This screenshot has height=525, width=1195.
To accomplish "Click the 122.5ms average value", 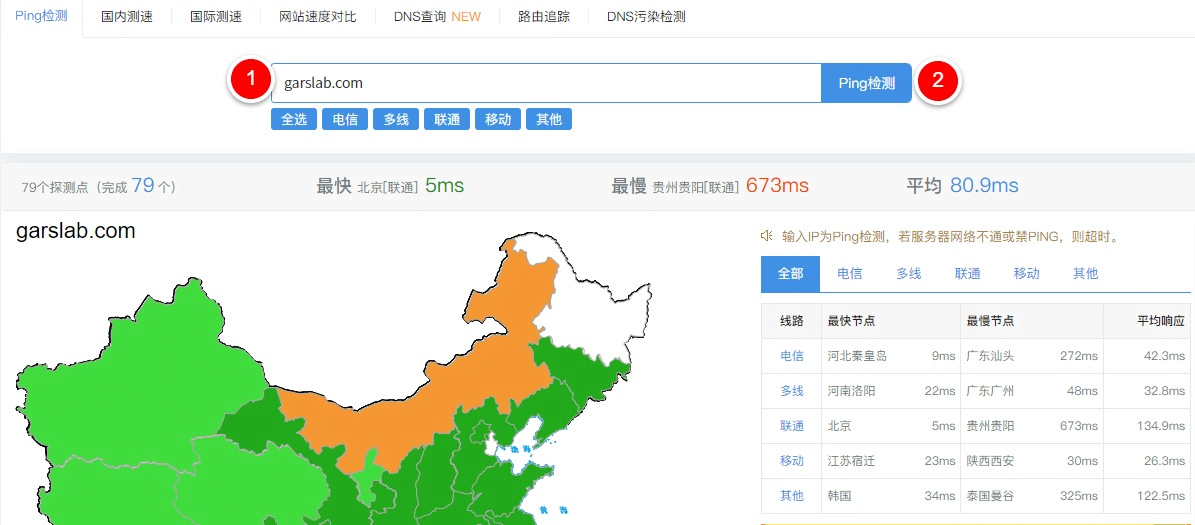I will point(1159,496).
